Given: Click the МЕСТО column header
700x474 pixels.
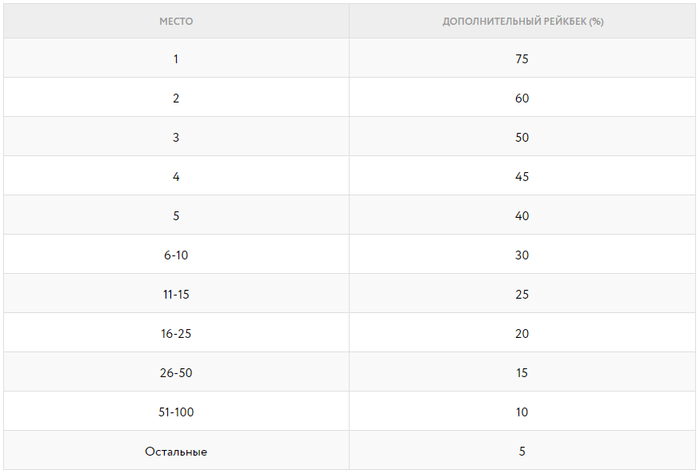Looking at the screenshot, I should pyautogui.click(x=176, y=21).
